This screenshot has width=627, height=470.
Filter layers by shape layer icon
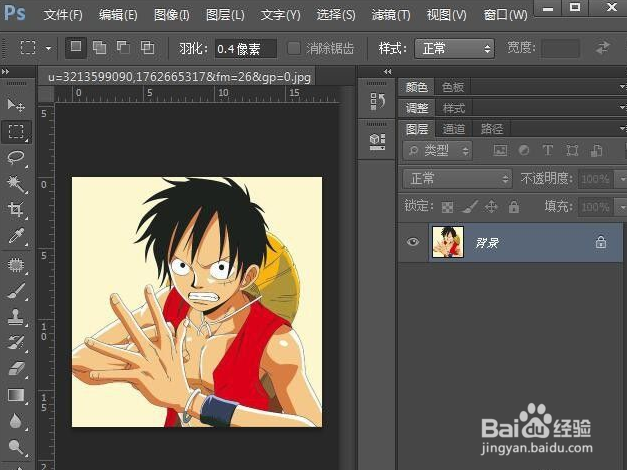coord(572,151)
